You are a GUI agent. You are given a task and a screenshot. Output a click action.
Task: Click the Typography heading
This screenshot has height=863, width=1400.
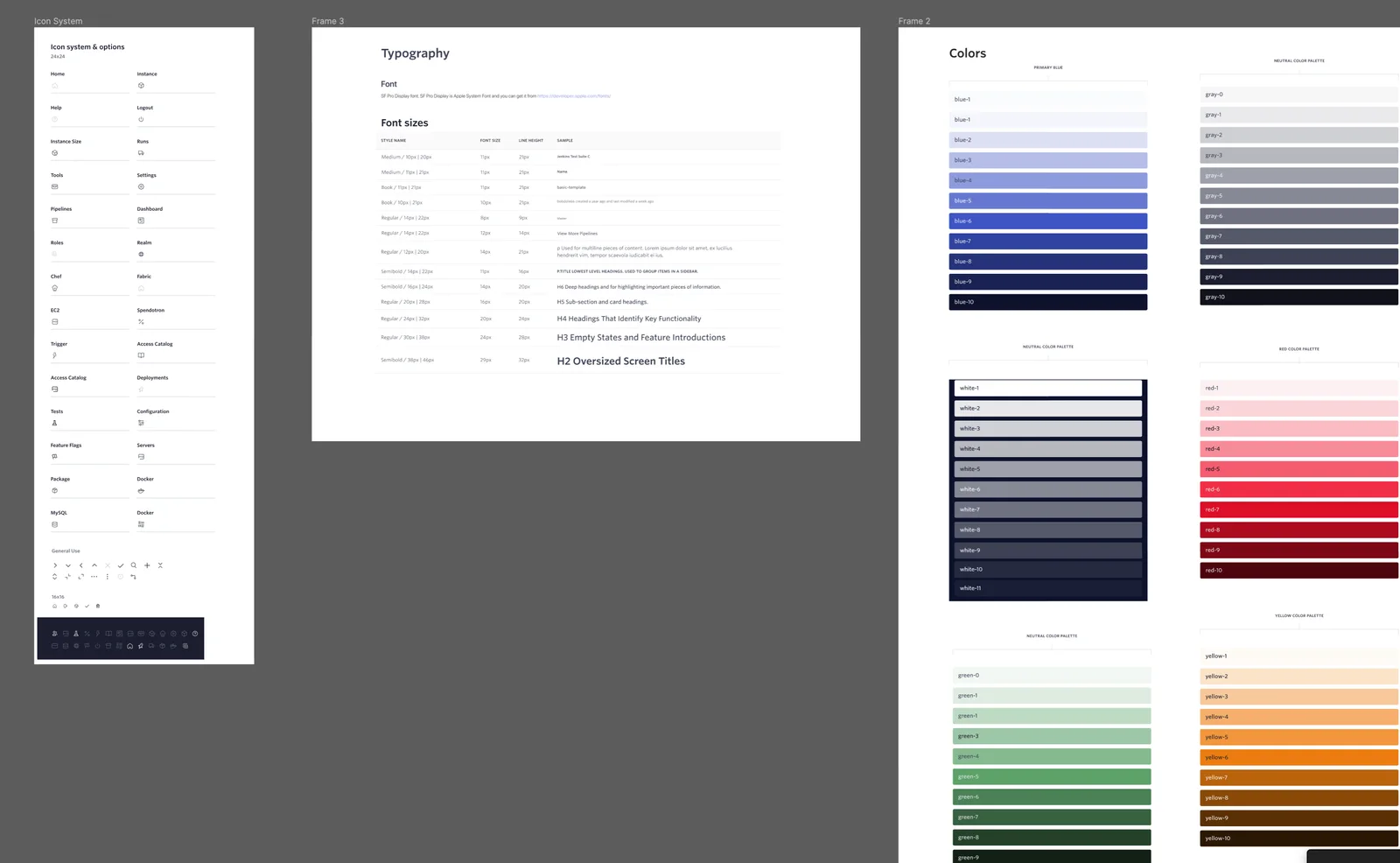pyautogui.click(x=416, y=53)
